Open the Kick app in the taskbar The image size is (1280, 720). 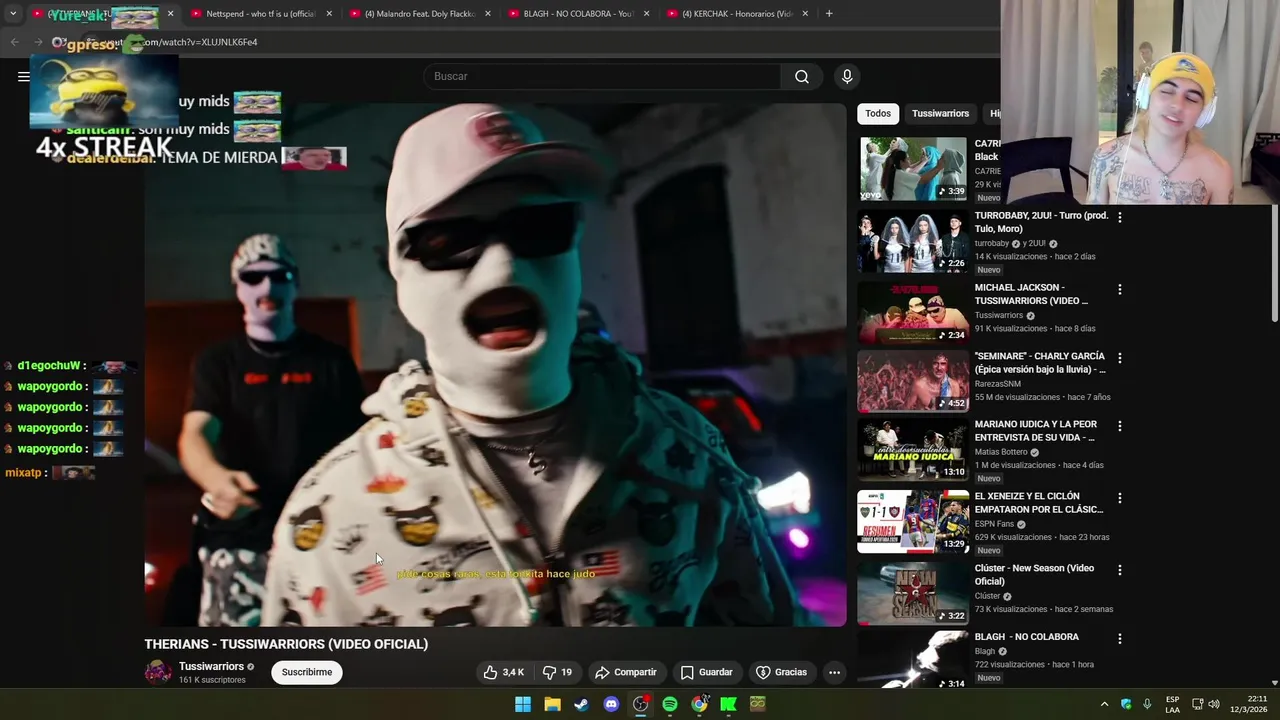point(729,704)
